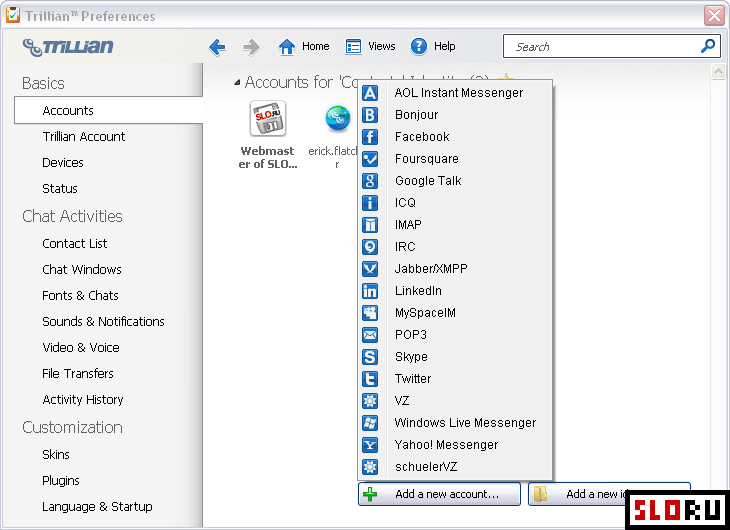
Task: Click the POP3 envelope icon
Action: (x=370, y=335)
